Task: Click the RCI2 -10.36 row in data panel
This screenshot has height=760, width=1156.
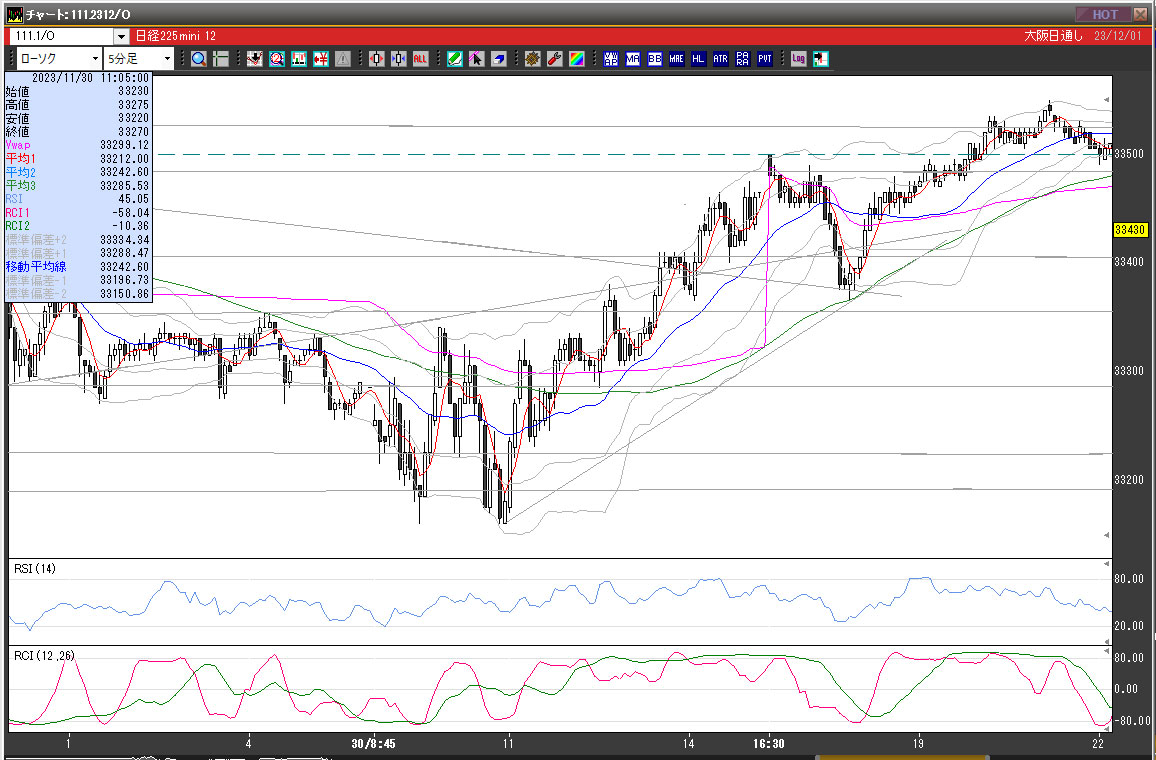Action: [x=77, y=226]
